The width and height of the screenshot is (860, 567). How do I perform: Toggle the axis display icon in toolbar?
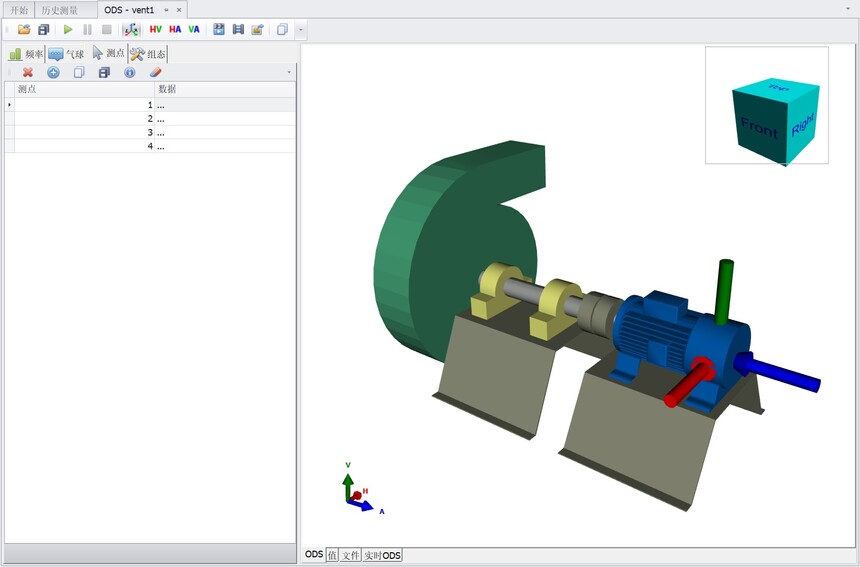131,30
